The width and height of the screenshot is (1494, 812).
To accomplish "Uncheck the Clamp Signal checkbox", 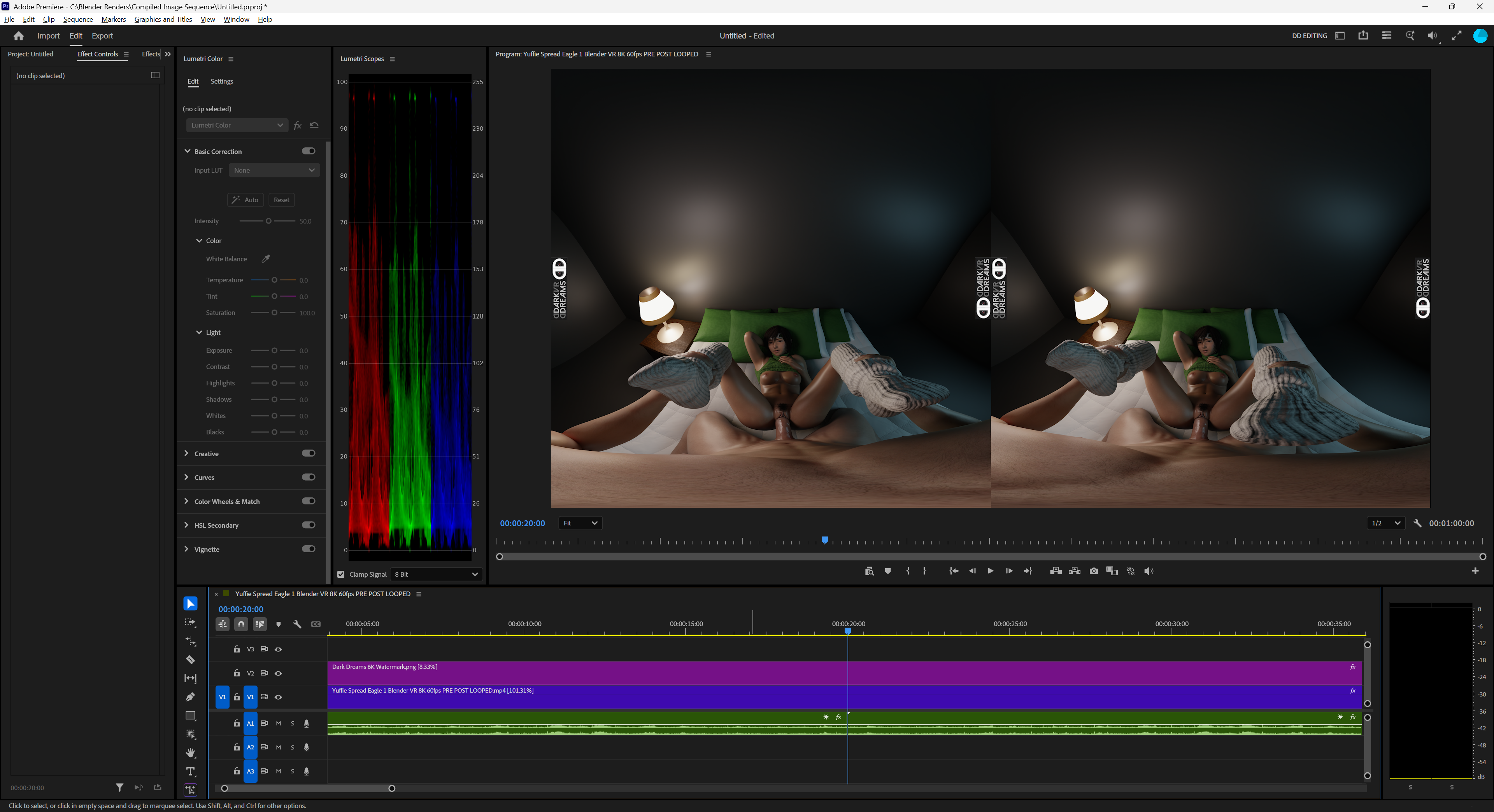I will (x=341, y=574).
